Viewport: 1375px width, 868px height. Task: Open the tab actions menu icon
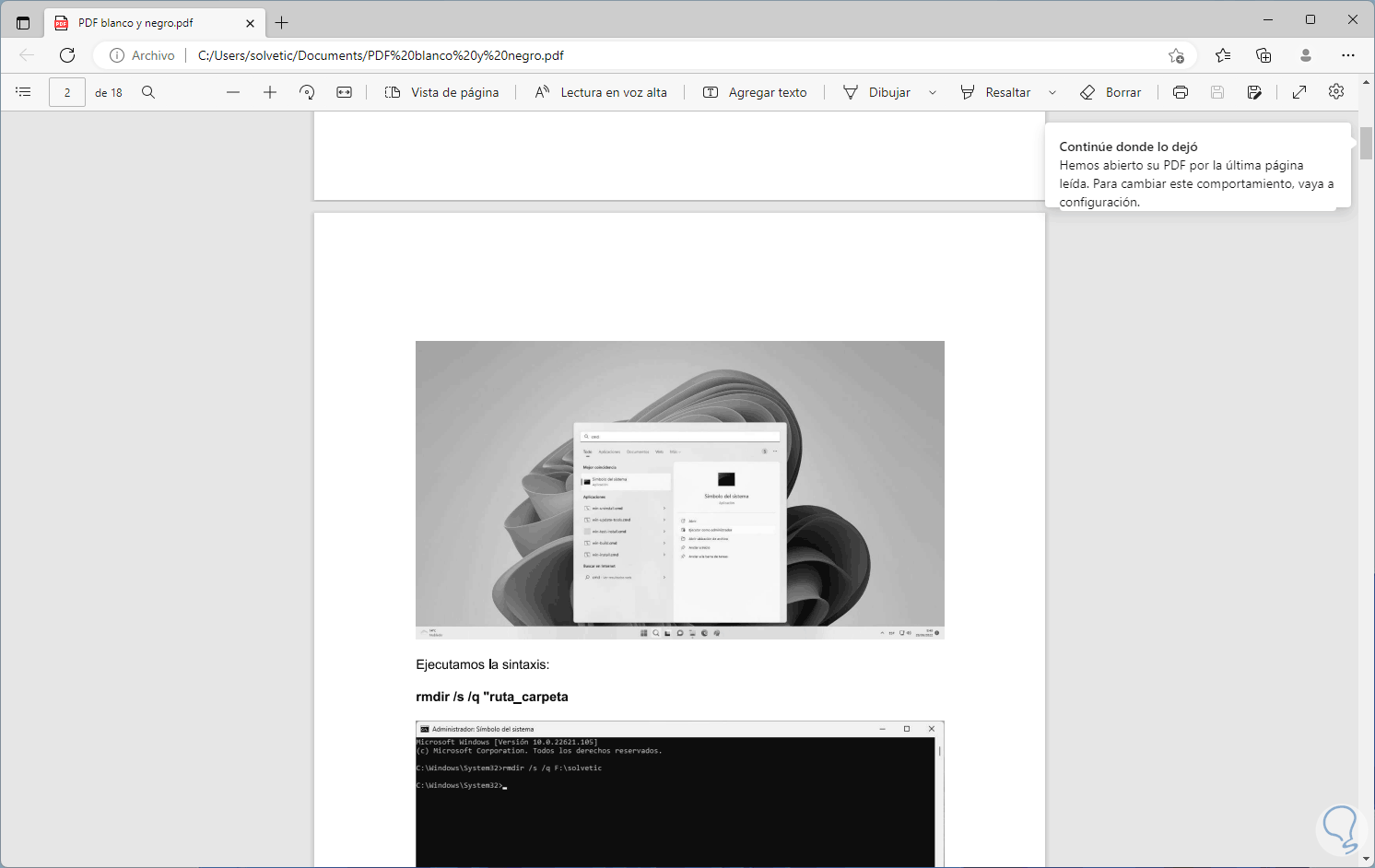point(23,23)
